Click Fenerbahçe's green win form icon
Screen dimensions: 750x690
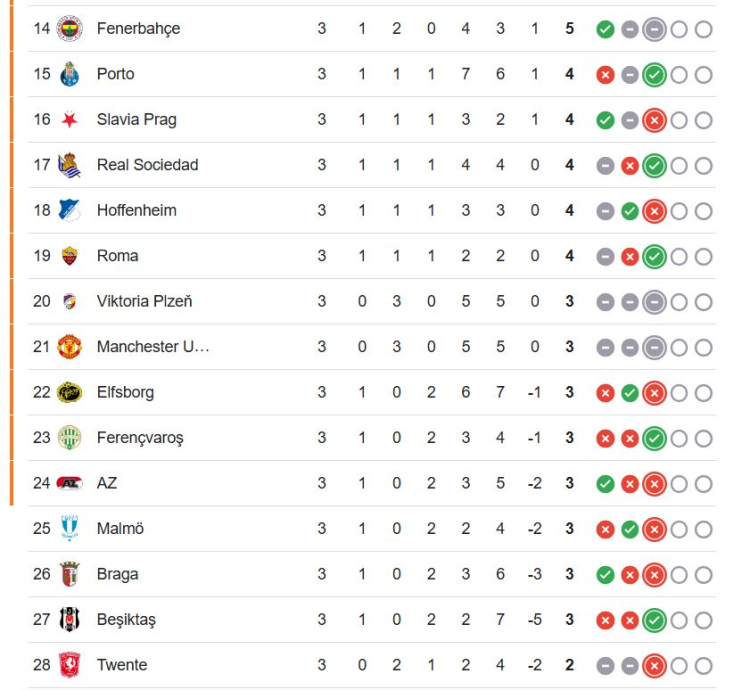click(x=605, y=29)
